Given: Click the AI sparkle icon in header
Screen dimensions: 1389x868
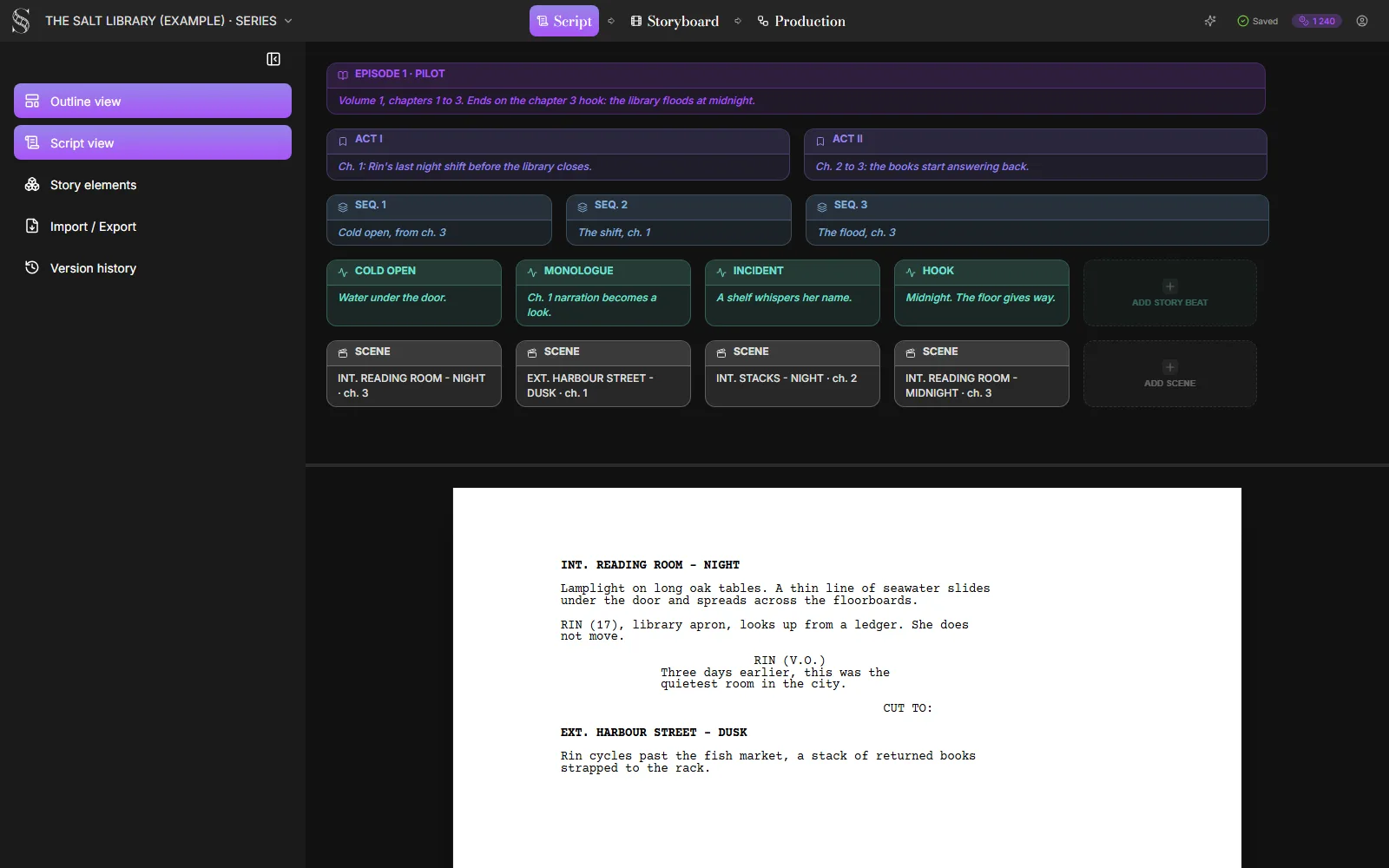Looking at the screenshot, I should coord(1210,21).
